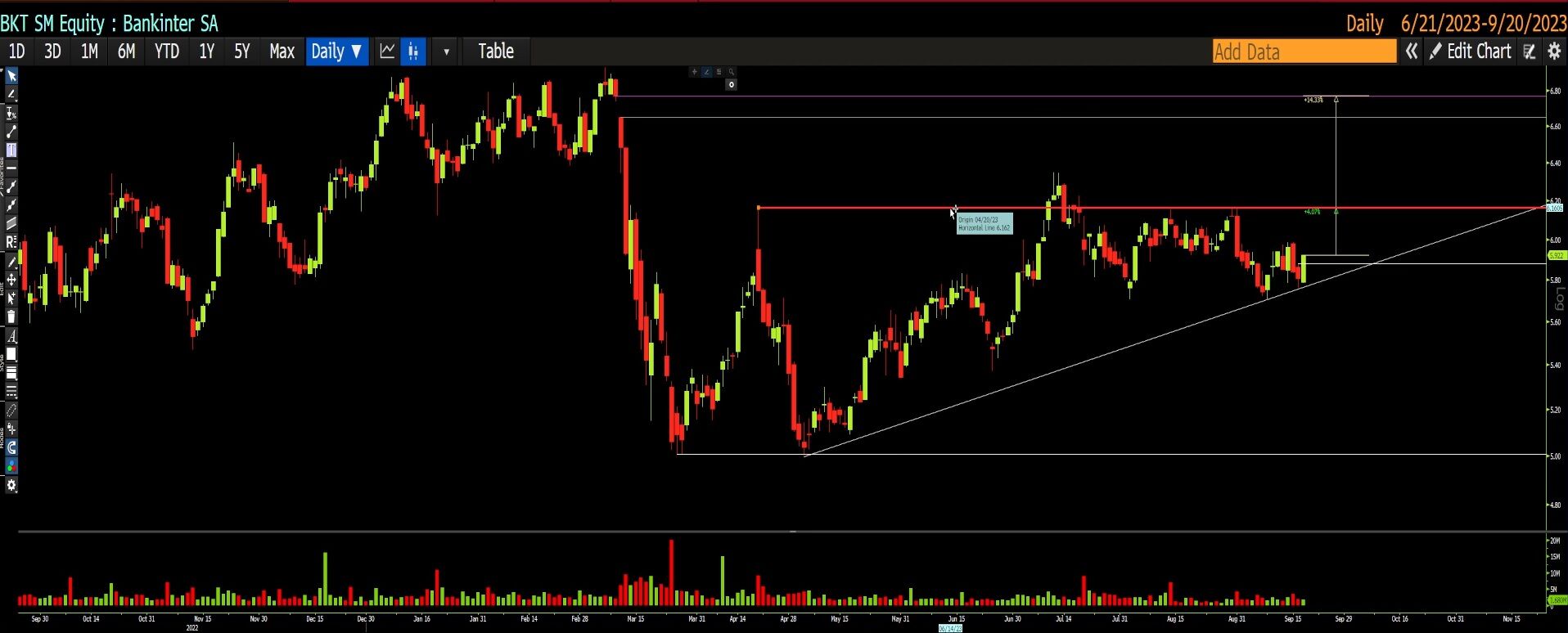Choose the horizontal line drawing tool
Image resolution: width=1568 pixels, height=633 pixels.
11,168
